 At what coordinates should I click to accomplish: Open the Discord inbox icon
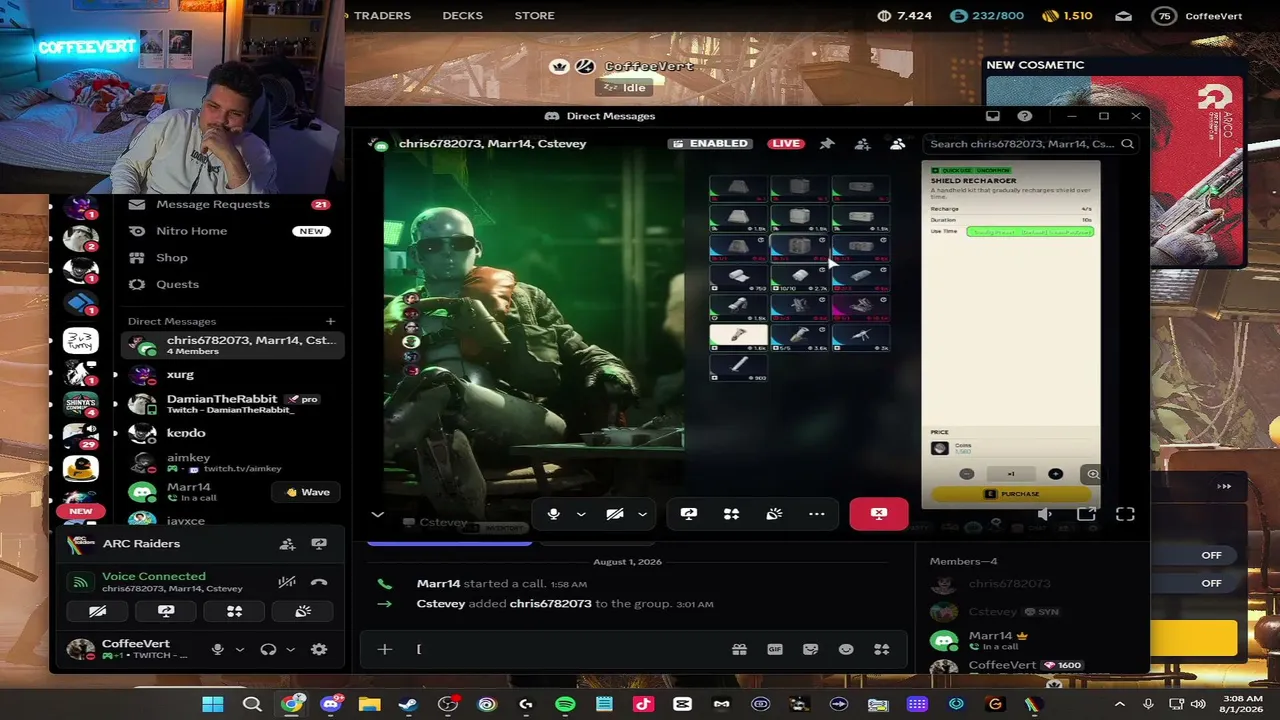992,116
